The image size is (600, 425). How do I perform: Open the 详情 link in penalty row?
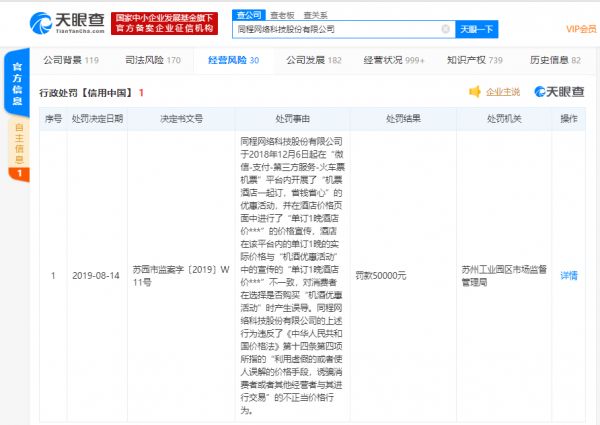[x=568, y=275]
